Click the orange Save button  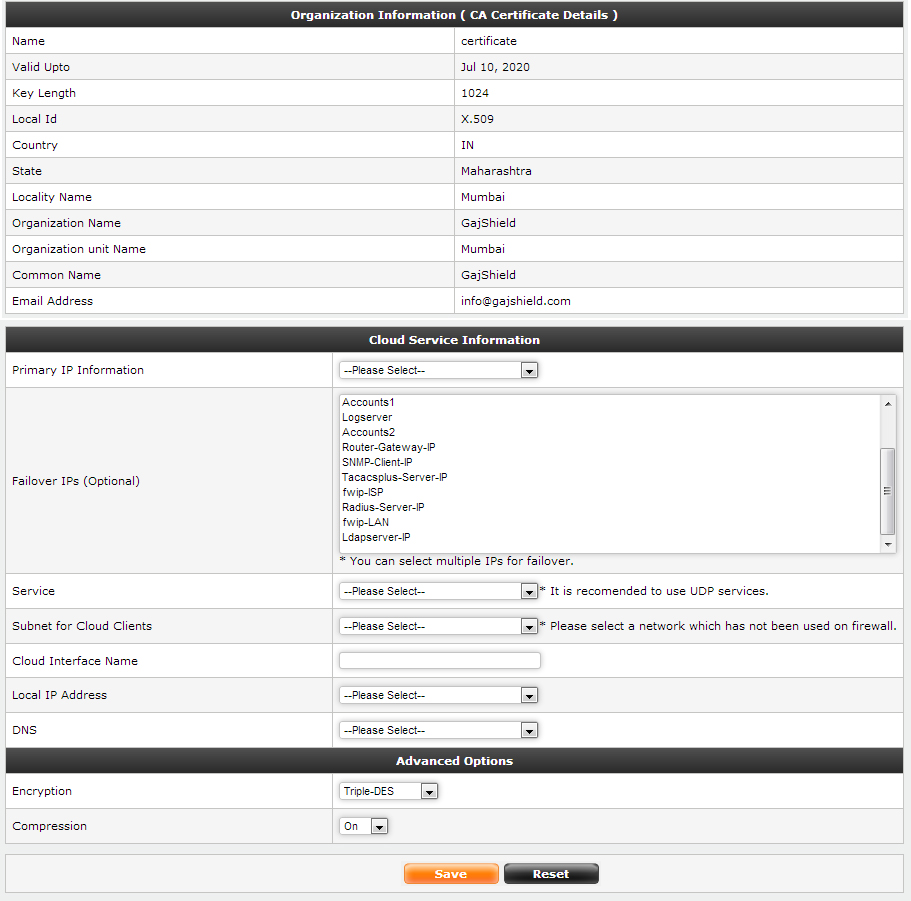451,874
